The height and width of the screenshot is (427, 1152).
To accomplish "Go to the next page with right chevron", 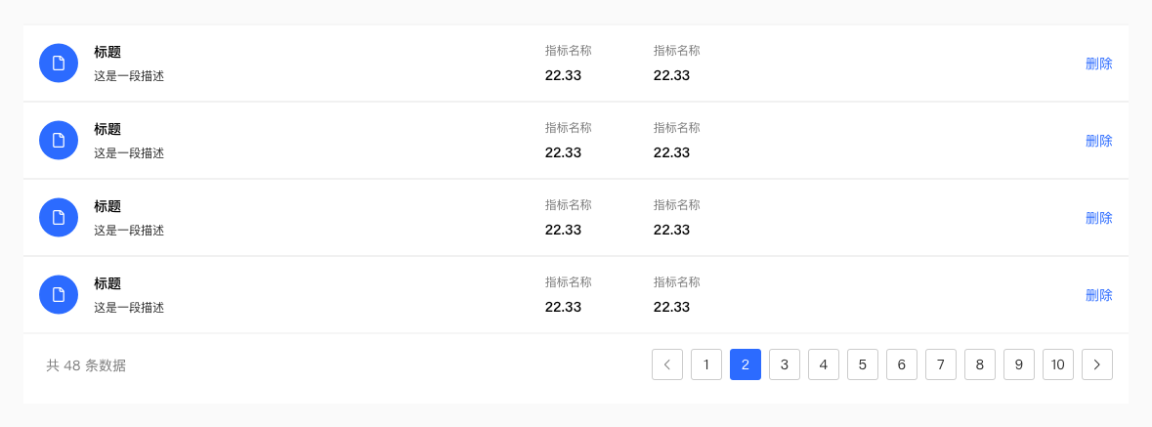I will (x=1097, y=365).
